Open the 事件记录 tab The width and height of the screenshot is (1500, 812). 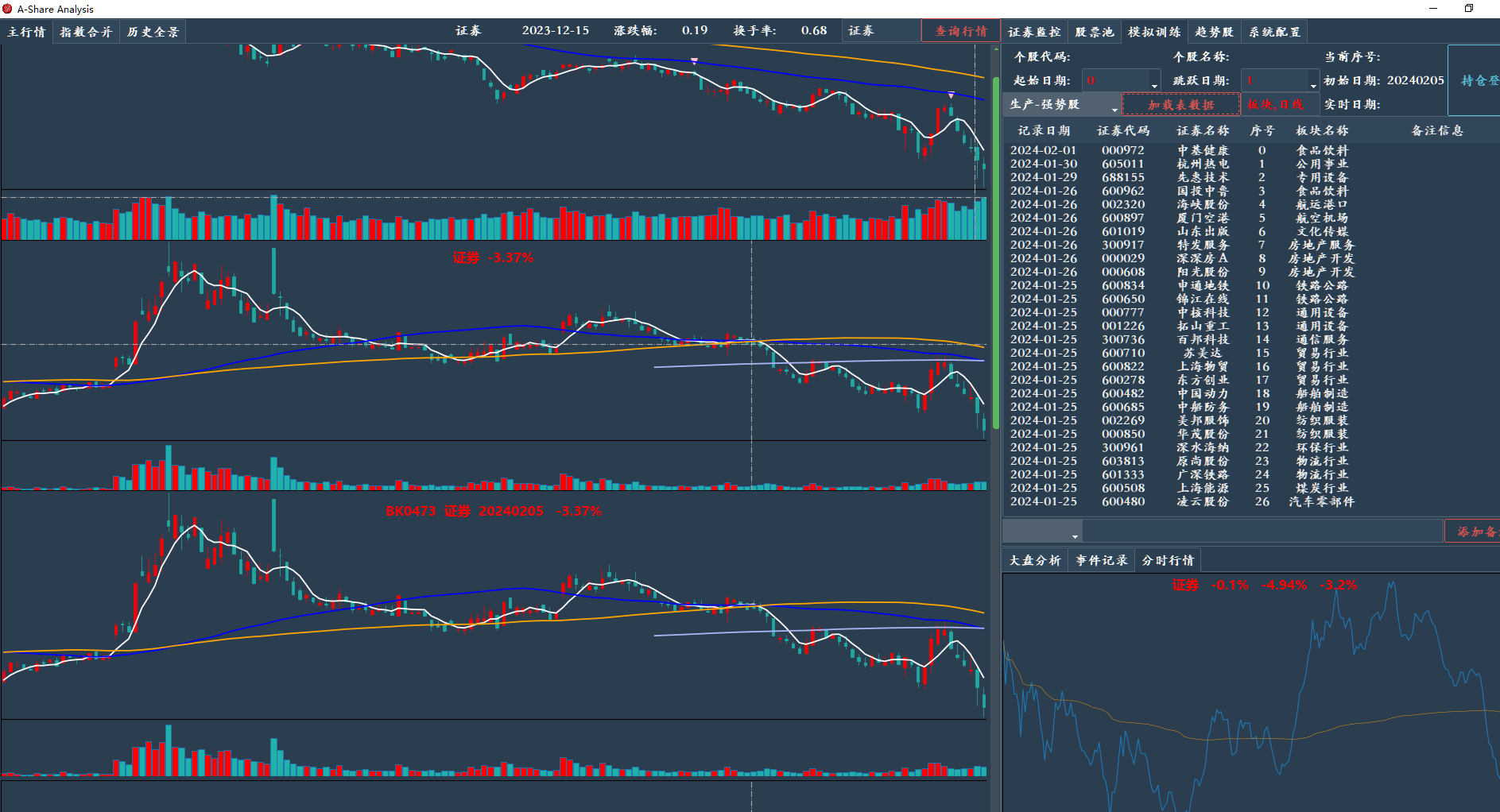(x=1102, y=560)
